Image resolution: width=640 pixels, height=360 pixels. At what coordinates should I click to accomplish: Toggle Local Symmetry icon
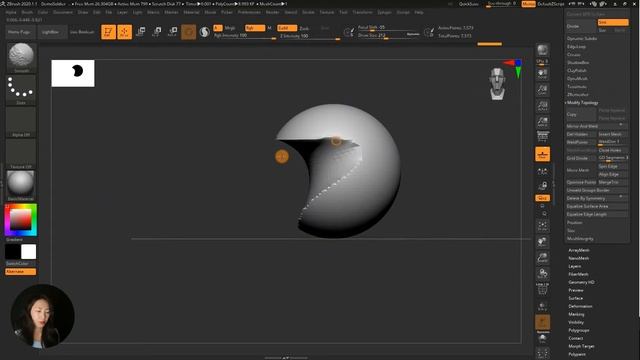pyautogui.click(x=542, y=171)
